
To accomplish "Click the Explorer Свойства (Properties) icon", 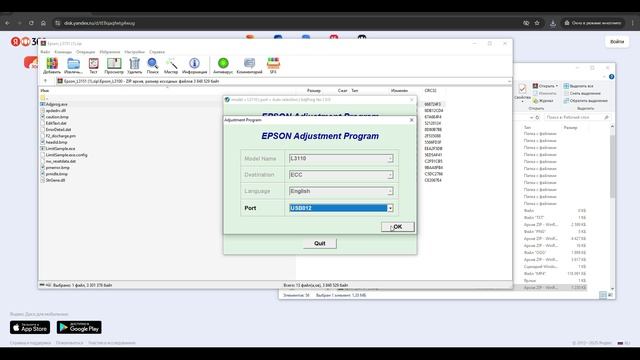I will tap(522, 89).
